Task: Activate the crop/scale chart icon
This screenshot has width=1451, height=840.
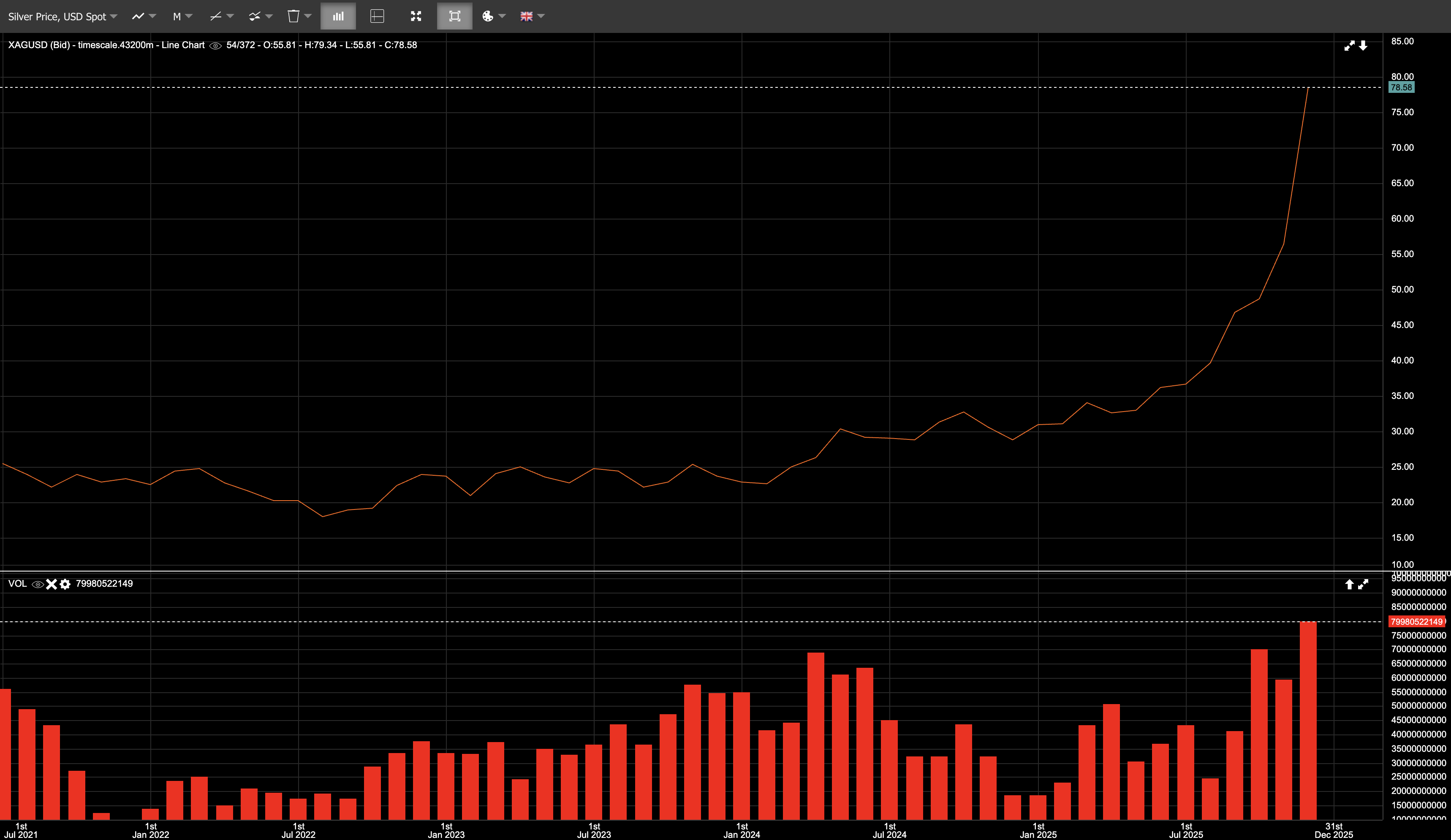Action: pyautogui.click(x=455, y=16)
